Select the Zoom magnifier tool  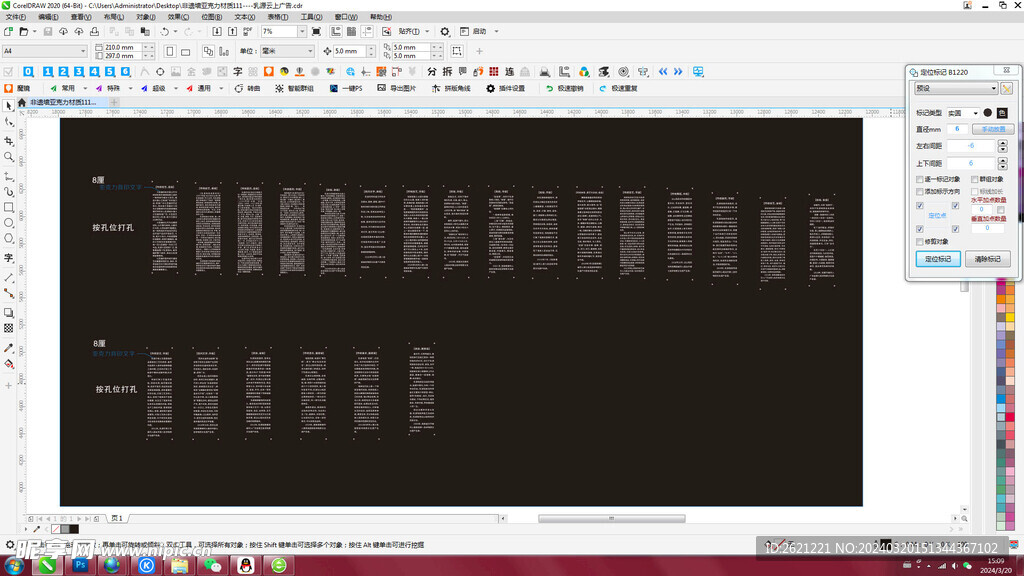[x=9, y=157]
